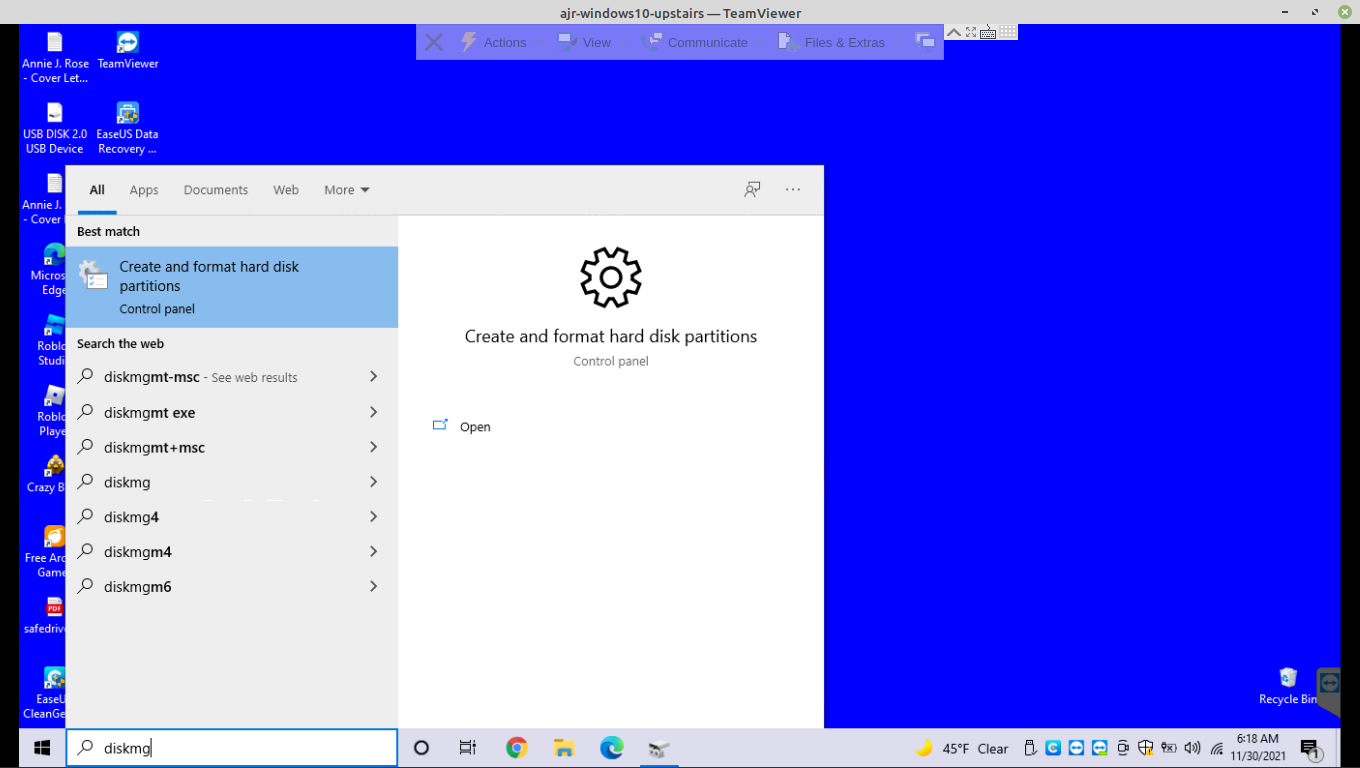Click the Cortana circle icon
The image size is (1360, 768).
tap(421, 748)
